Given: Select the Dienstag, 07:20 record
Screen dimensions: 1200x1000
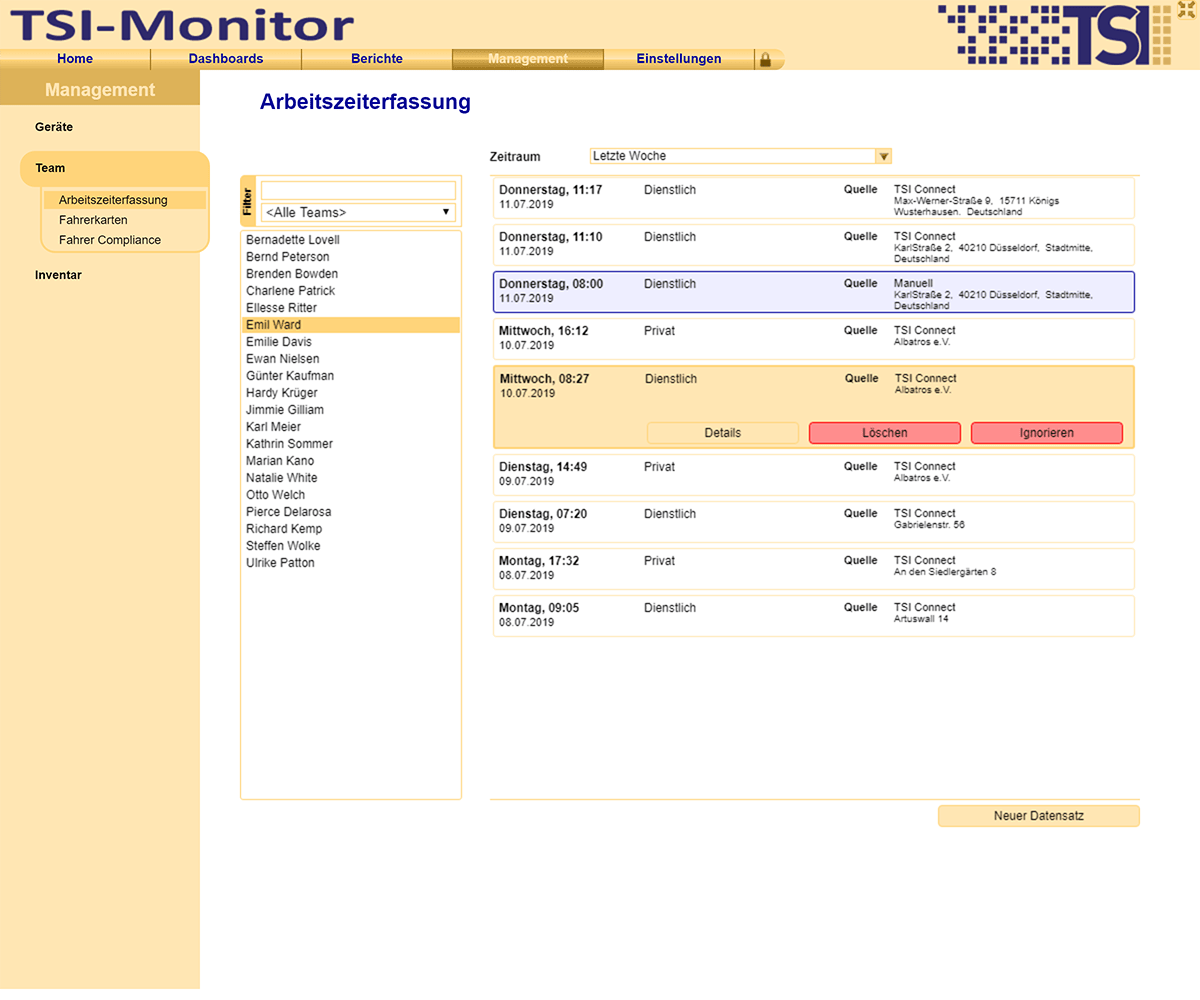Looking at the screenshot, I should (814, 522).
